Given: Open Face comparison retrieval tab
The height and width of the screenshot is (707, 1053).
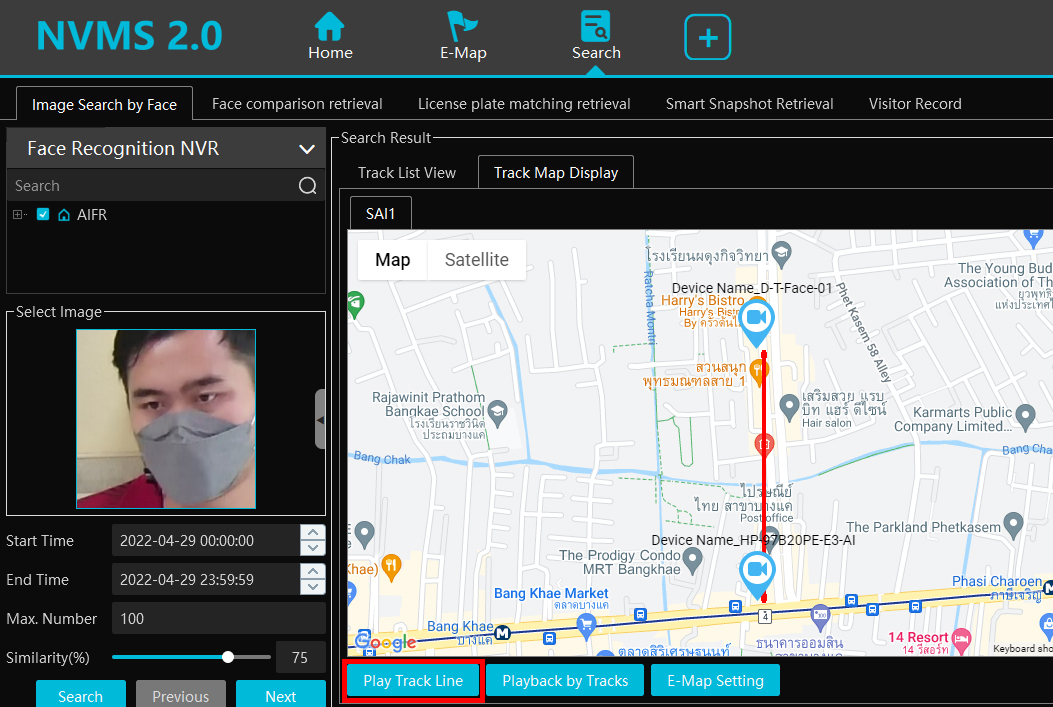Looking at the screenshot, I should pyautogui.click(x=297, y=104).
